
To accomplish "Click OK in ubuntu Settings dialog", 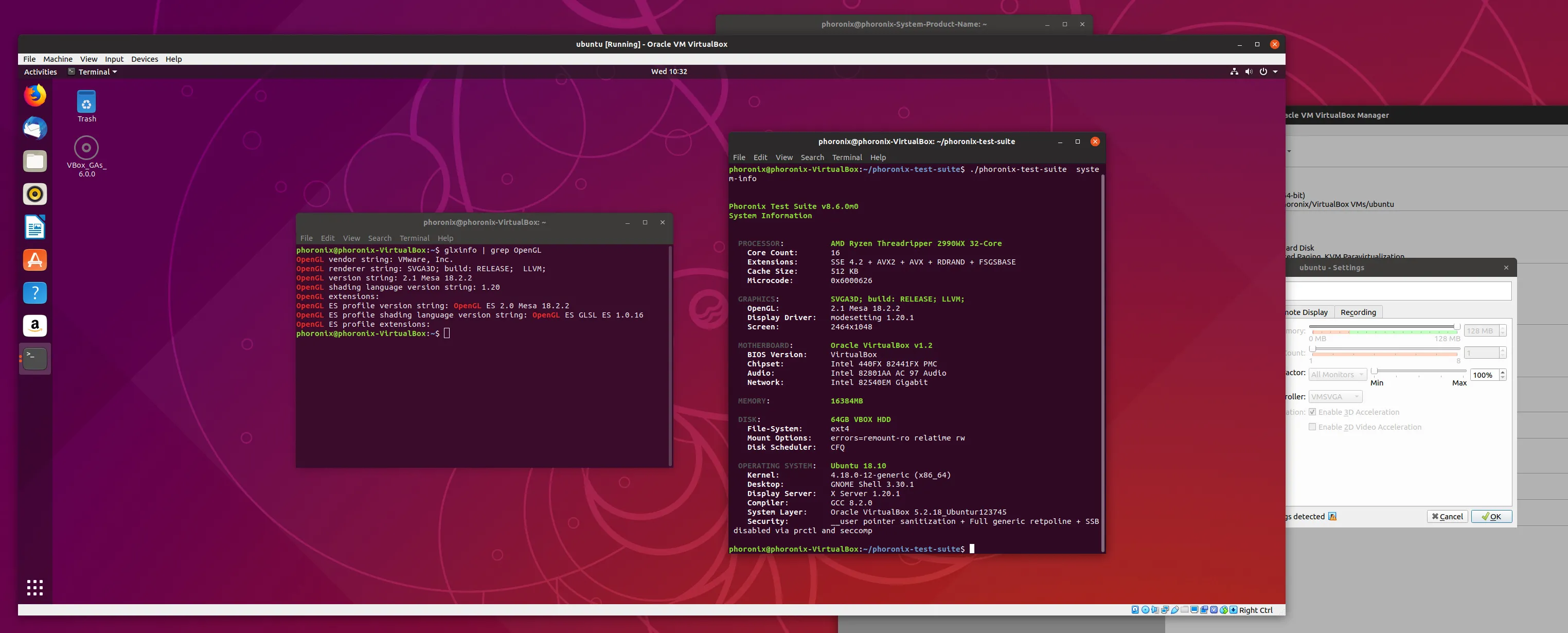I will coord(1491,516).
